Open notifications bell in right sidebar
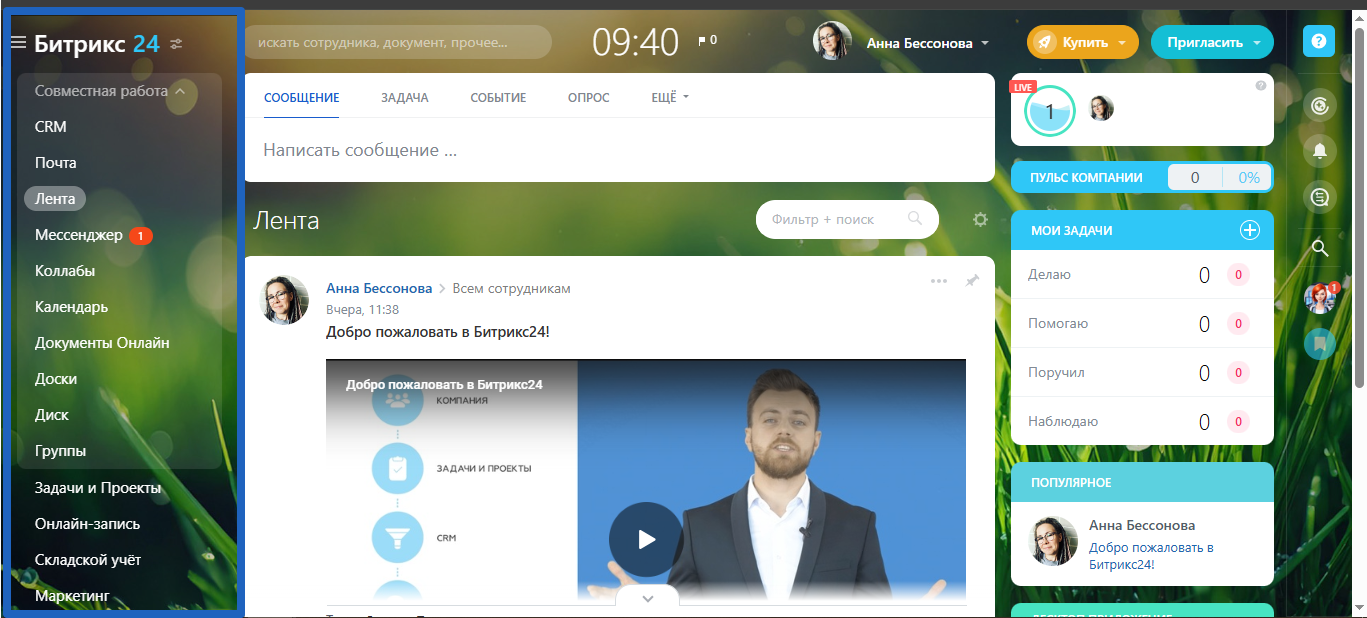Viewport: 1367px width, 618px height. point(1319,151)
